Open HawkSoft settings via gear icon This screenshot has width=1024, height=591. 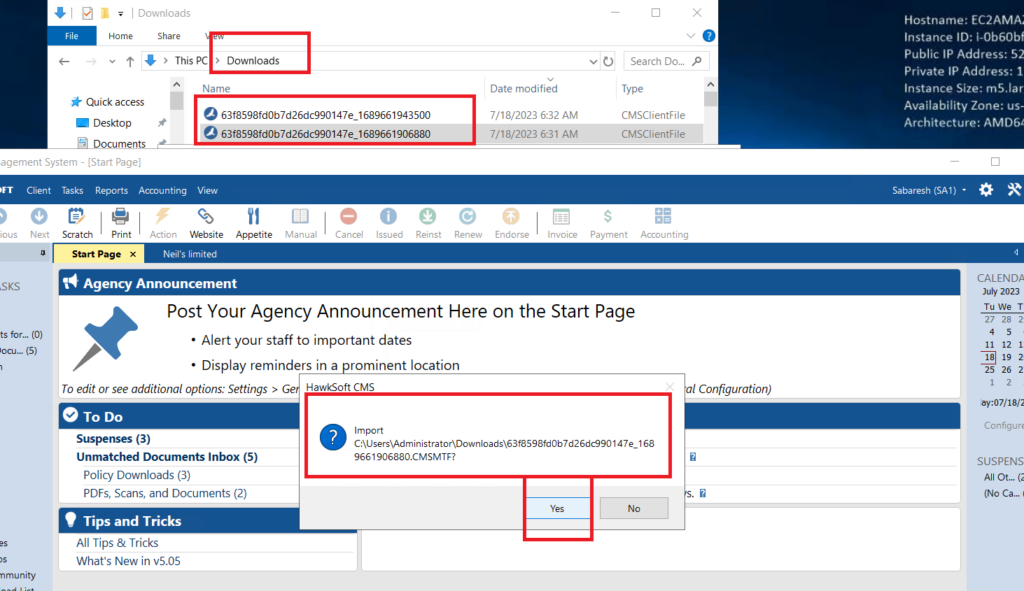point(985,189)
